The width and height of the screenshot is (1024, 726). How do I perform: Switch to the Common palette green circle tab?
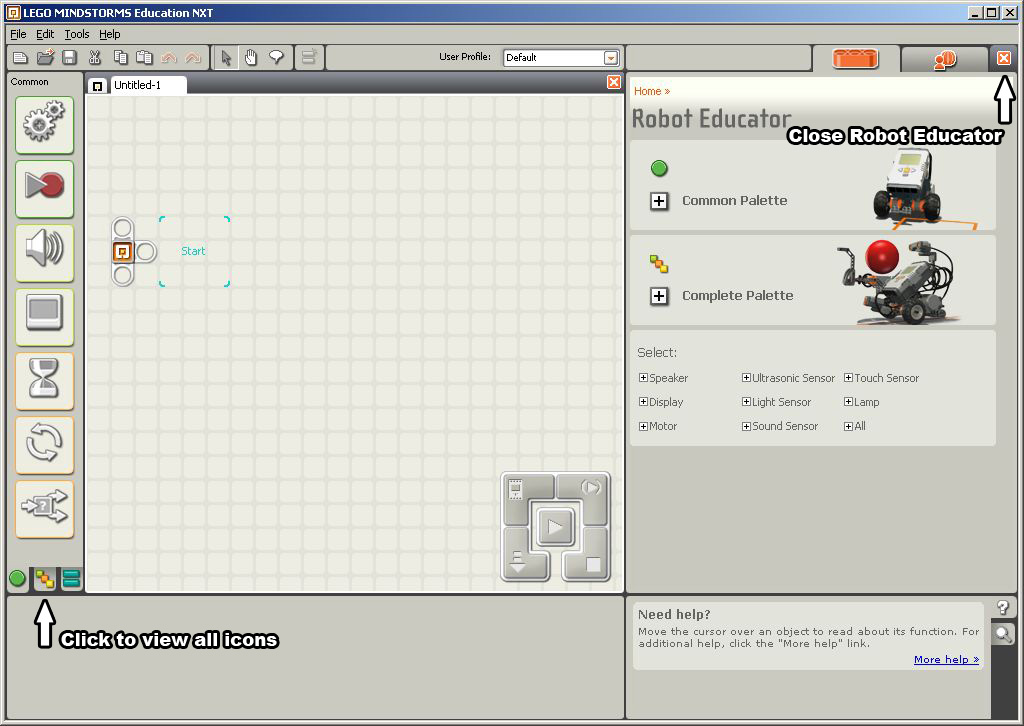pyautogui.click(x=18, y=578)
